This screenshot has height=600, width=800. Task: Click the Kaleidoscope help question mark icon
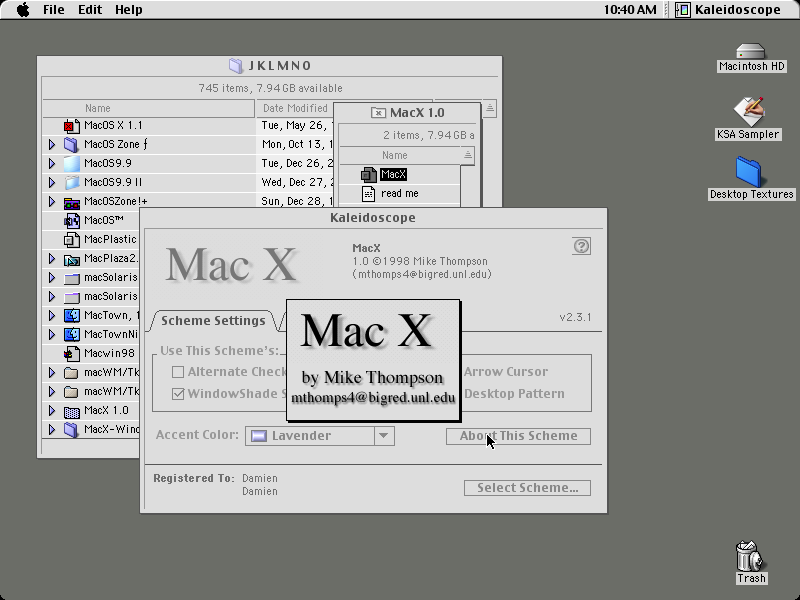click(582, 246)
